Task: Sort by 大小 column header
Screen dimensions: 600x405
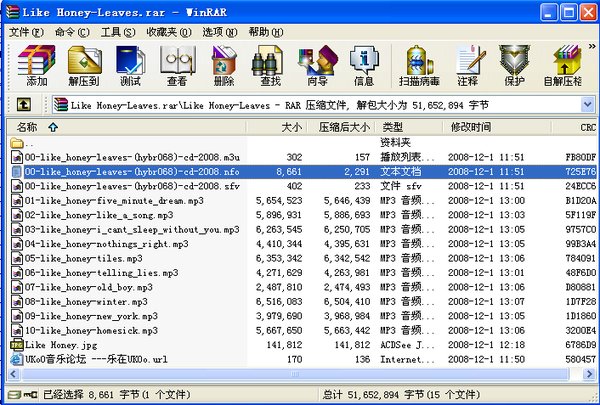Action: pos(277,127)
